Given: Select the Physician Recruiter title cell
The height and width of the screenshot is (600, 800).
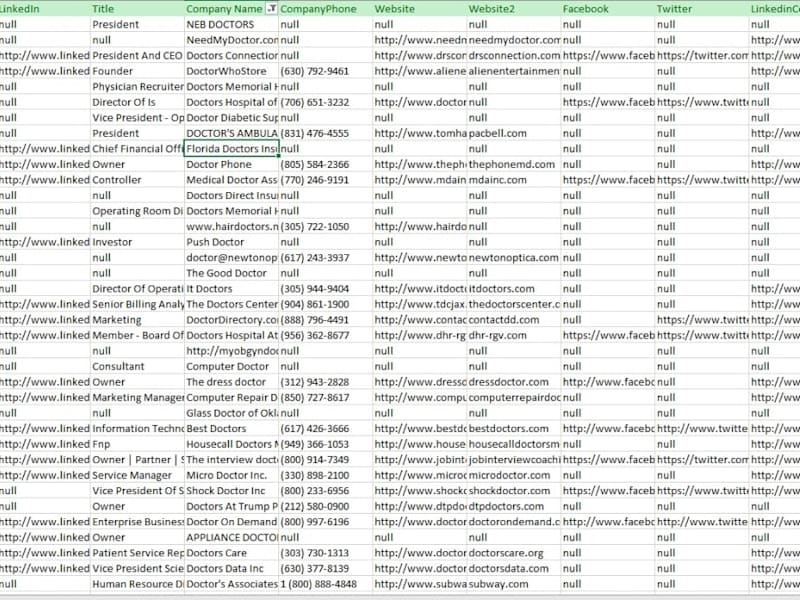Looking at the screenshot, I should coord(137,87).
